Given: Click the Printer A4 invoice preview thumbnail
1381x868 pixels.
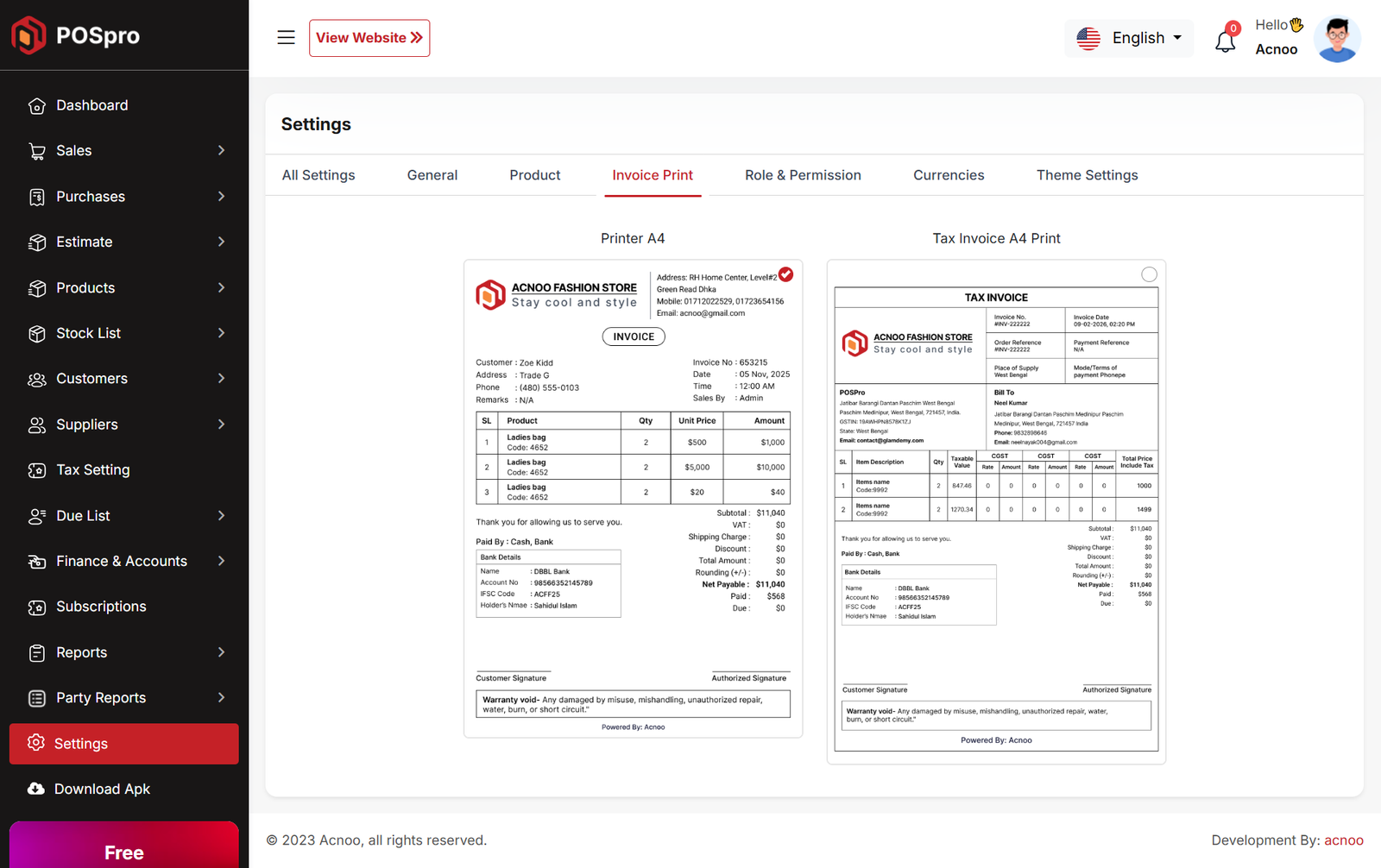Looking at the screenshot, I should point(633,499).
